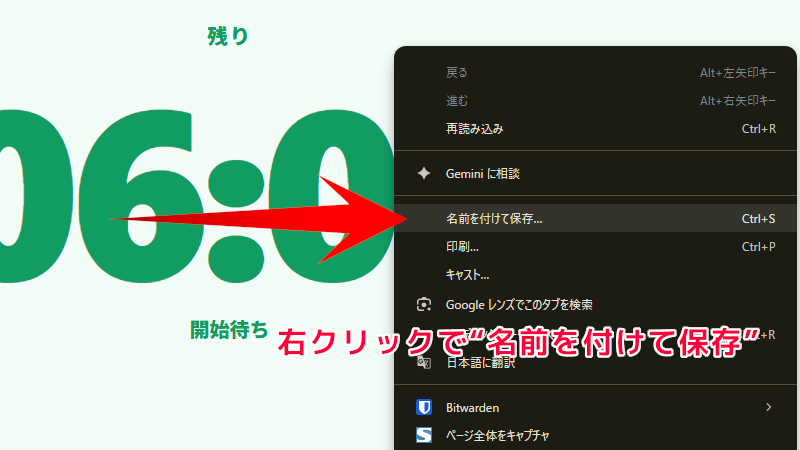The width and height of the screenshot is (800, 450).
Task: Click the Google Lens camera icon
Action: [x=423, y=305]
